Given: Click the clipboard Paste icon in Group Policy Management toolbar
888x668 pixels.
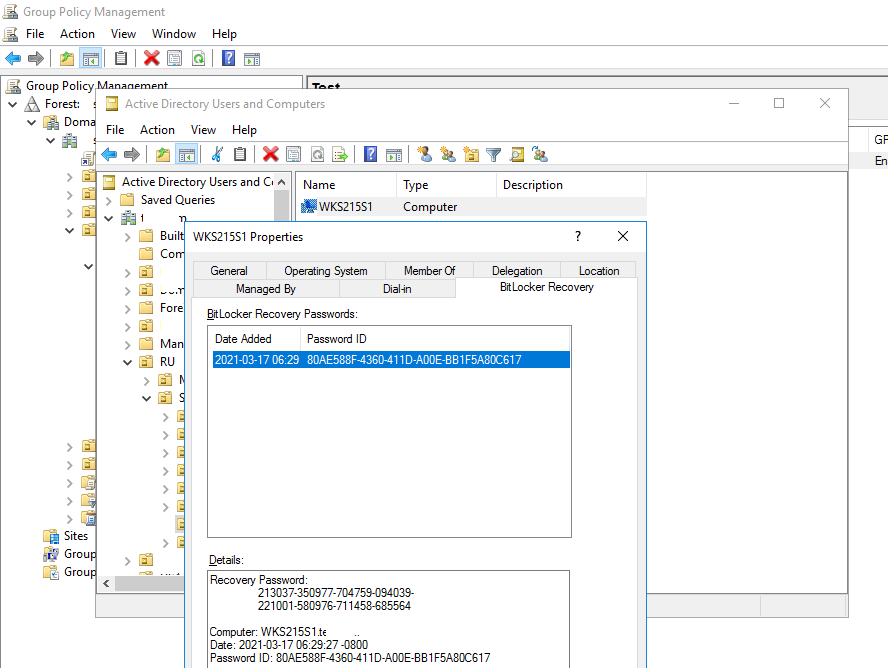Looking at the screenshot, I should coord(121,58).
